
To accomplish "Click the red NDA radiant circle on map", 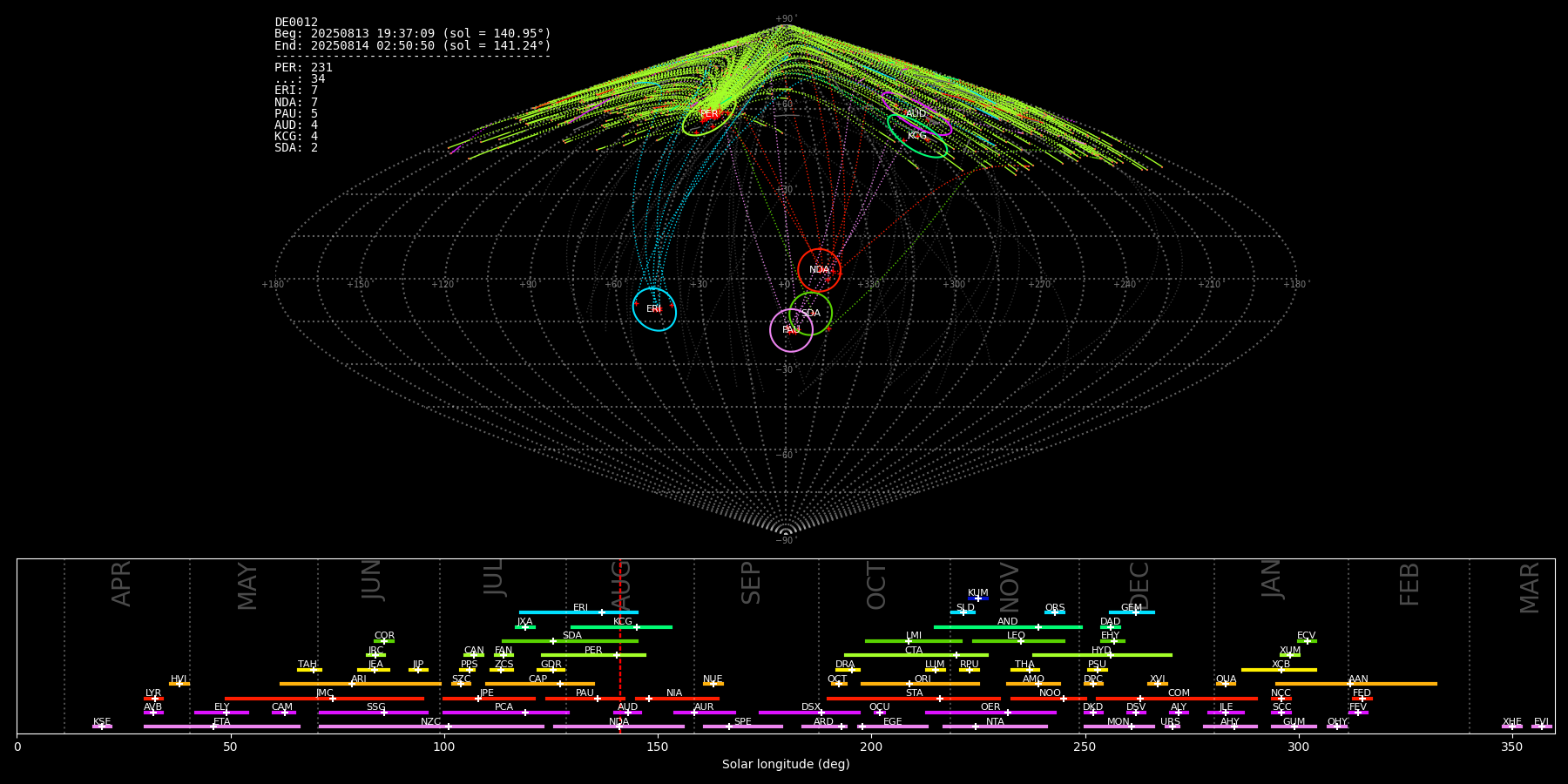I will point(820,270).
